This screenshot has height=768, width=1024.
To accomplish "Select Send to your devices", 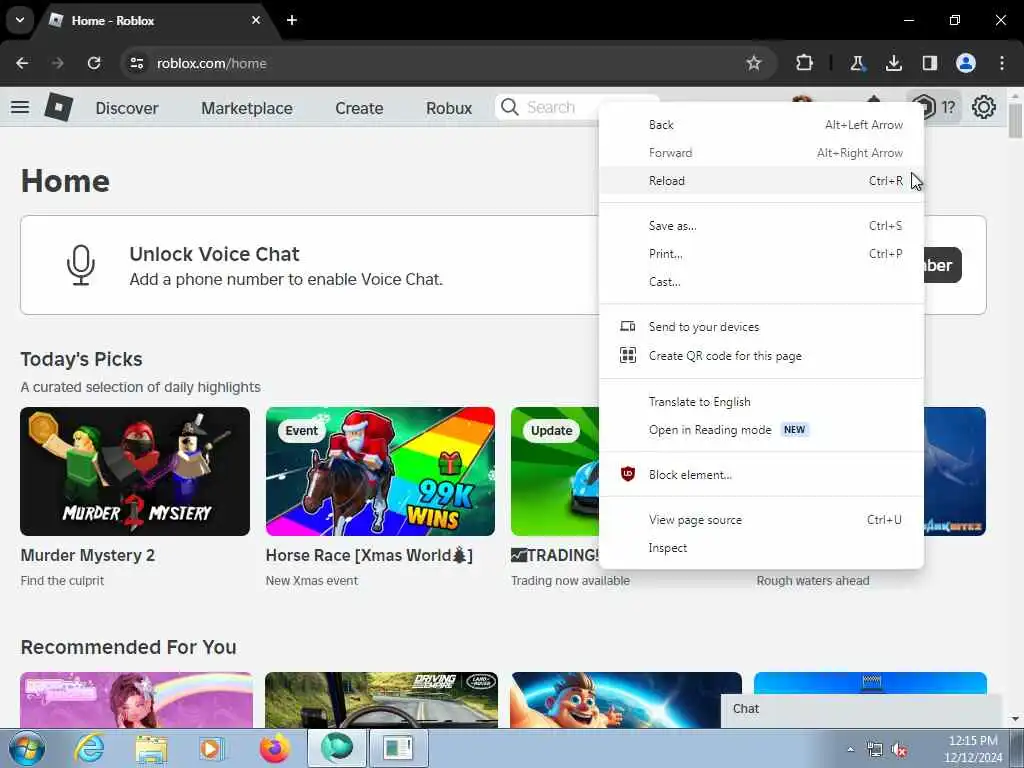I will [x=761, y=327].
